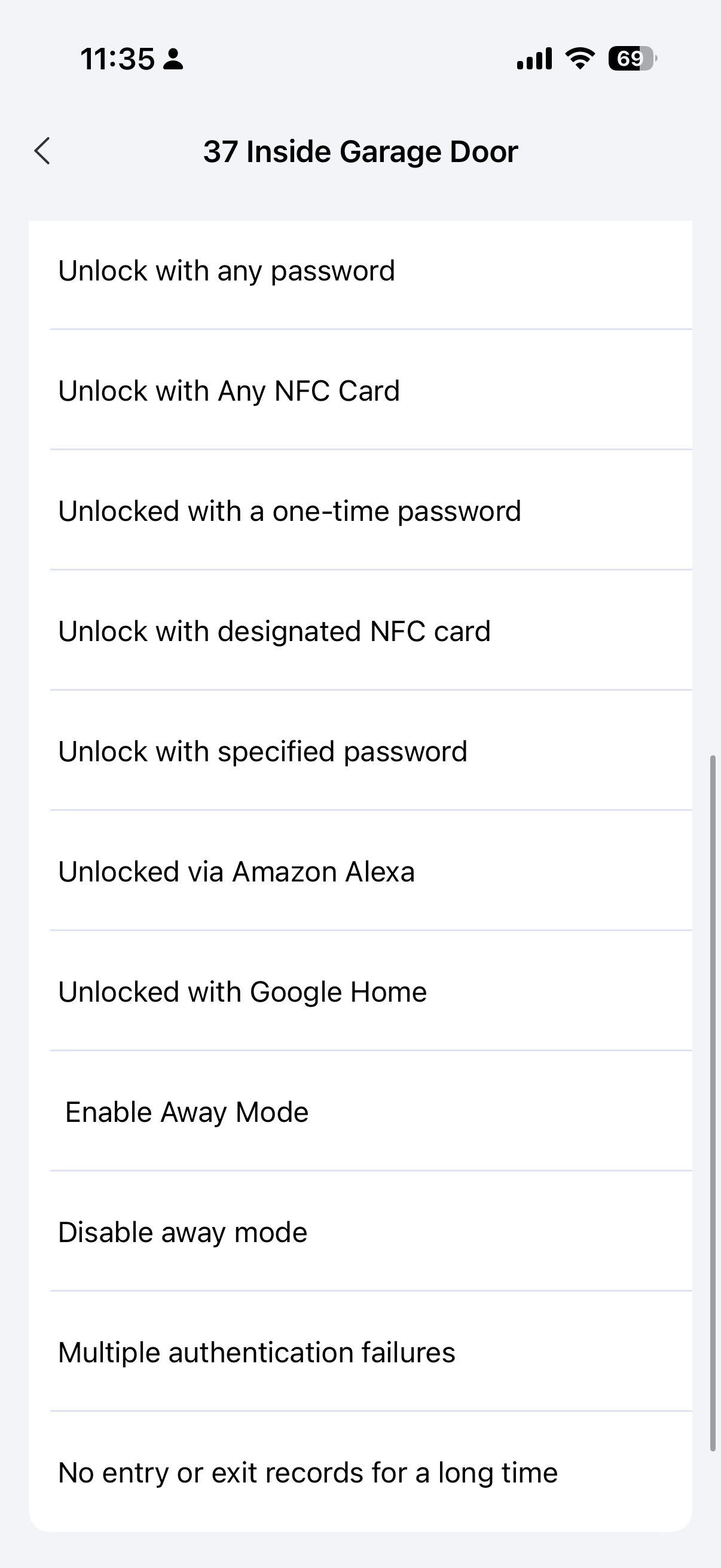Tap the battery percentage number 69
The width and height of the screenshot is (721, 1568).
tap(628, 59)
